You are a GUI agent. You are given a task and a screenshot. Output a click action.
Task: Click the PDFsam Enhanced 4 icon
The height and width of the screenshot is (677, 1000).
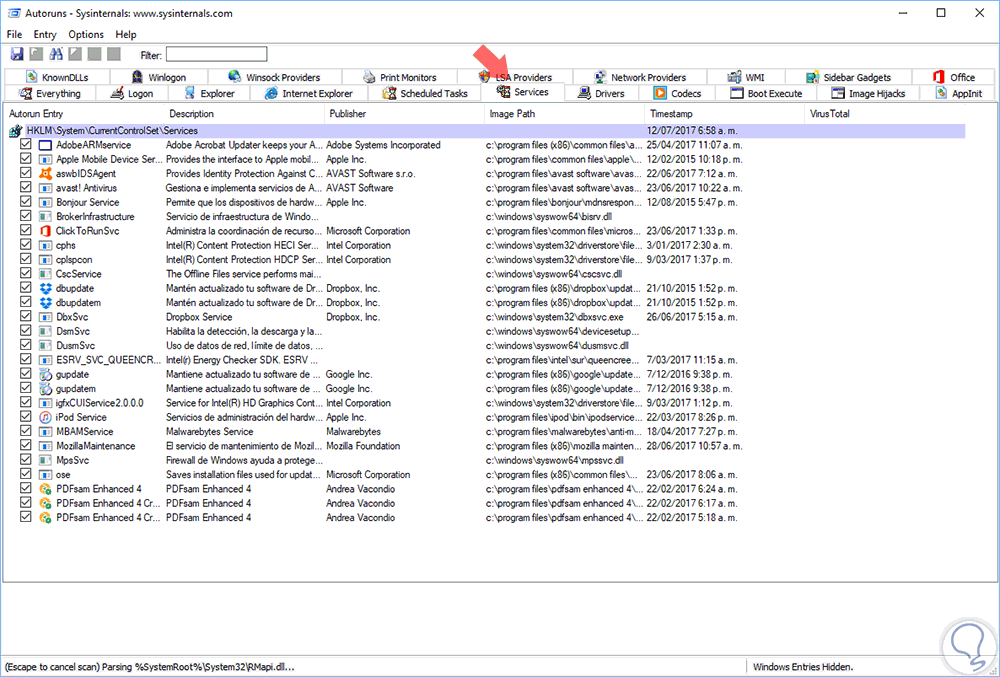[x=45, y=489]
